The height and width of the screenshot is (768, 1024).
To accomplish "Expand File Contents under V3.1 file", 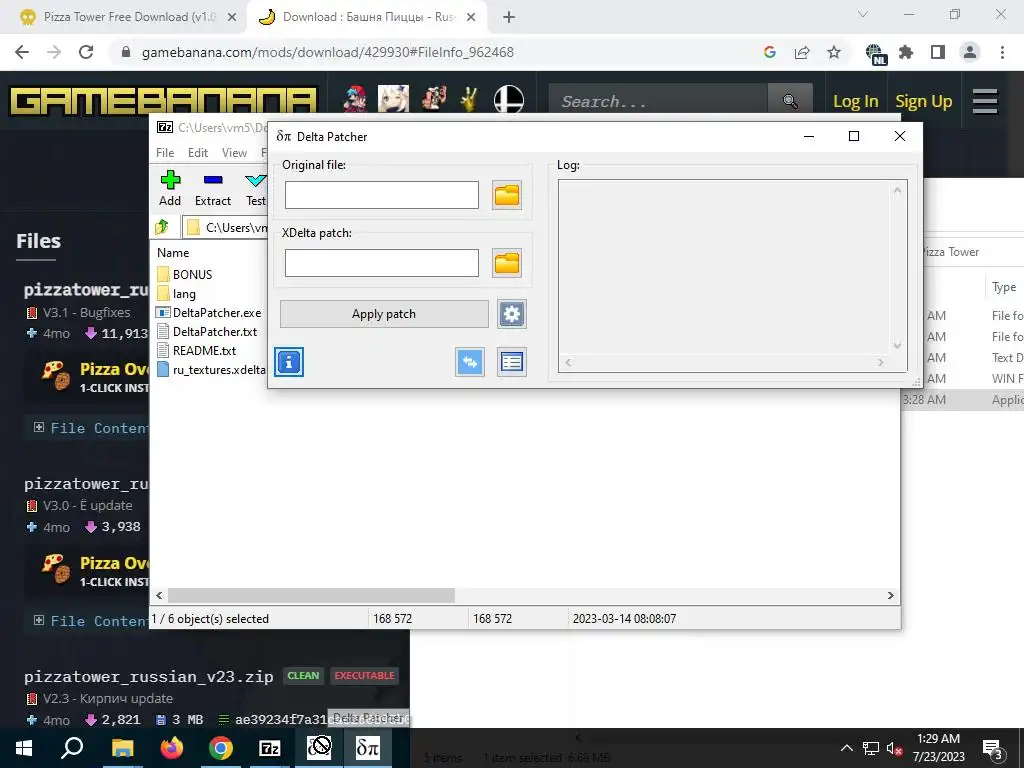I will point(91,428).
